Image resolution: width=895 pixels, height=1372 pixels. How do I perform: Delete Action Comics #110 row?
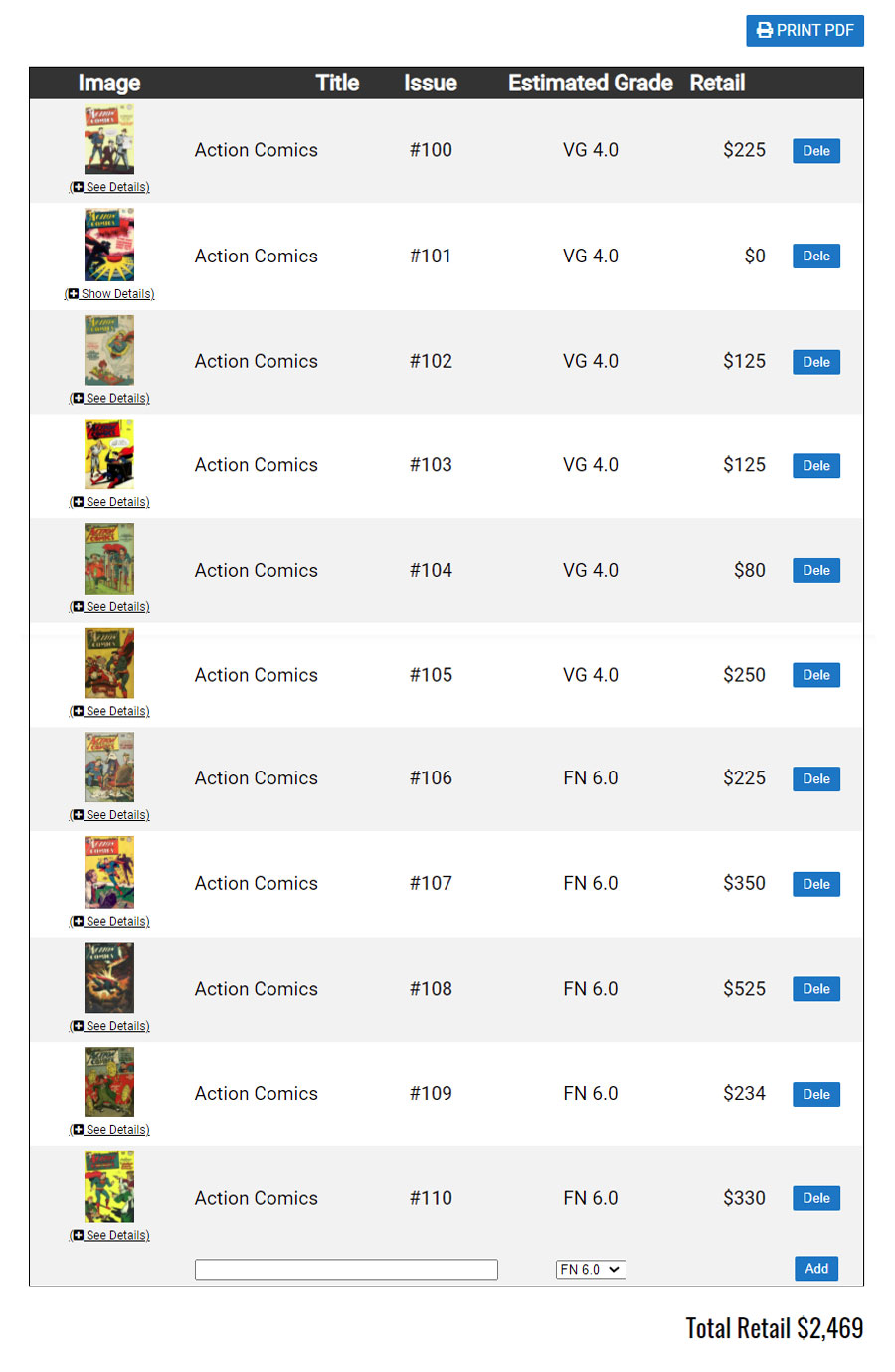tap(816, 1199)
